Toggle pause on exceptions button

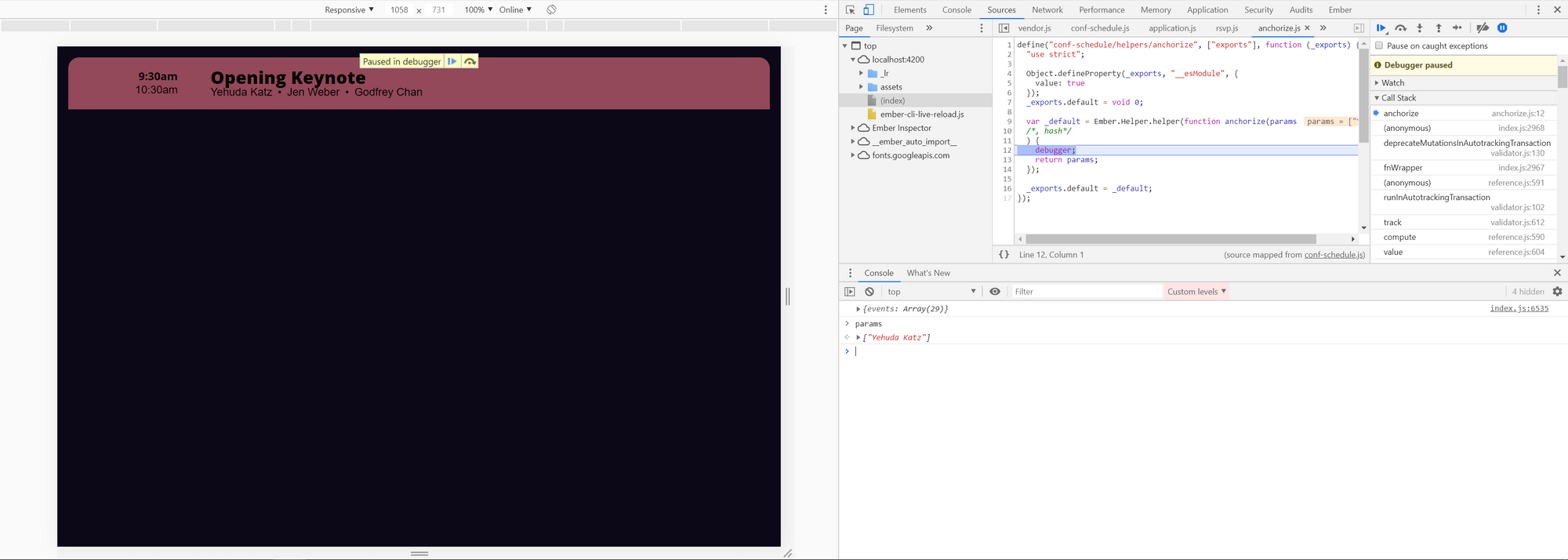point(1502,28)
